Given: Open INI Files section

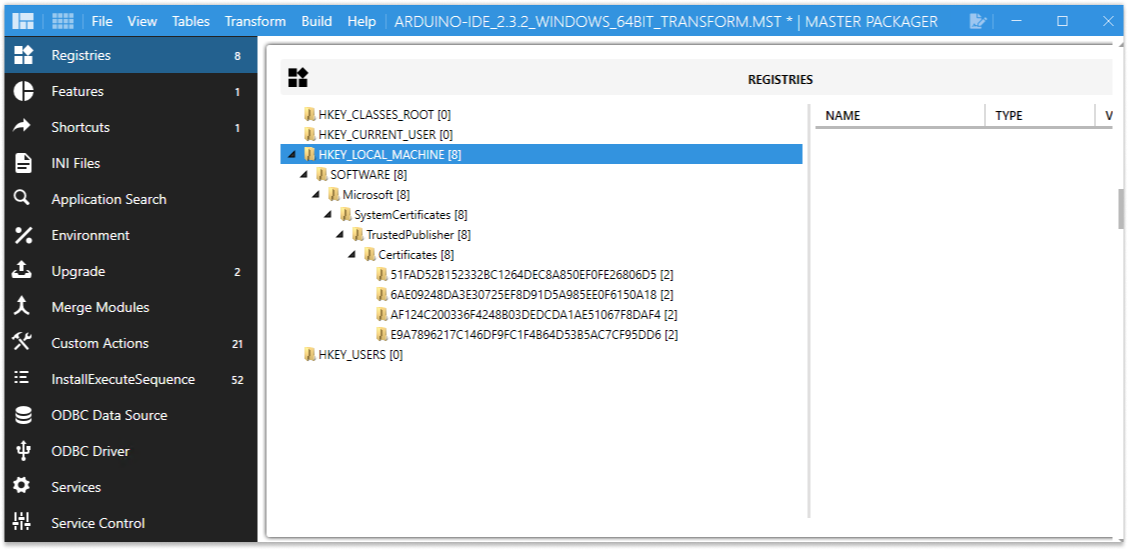Looking at the screenshot, I should 130,163.
